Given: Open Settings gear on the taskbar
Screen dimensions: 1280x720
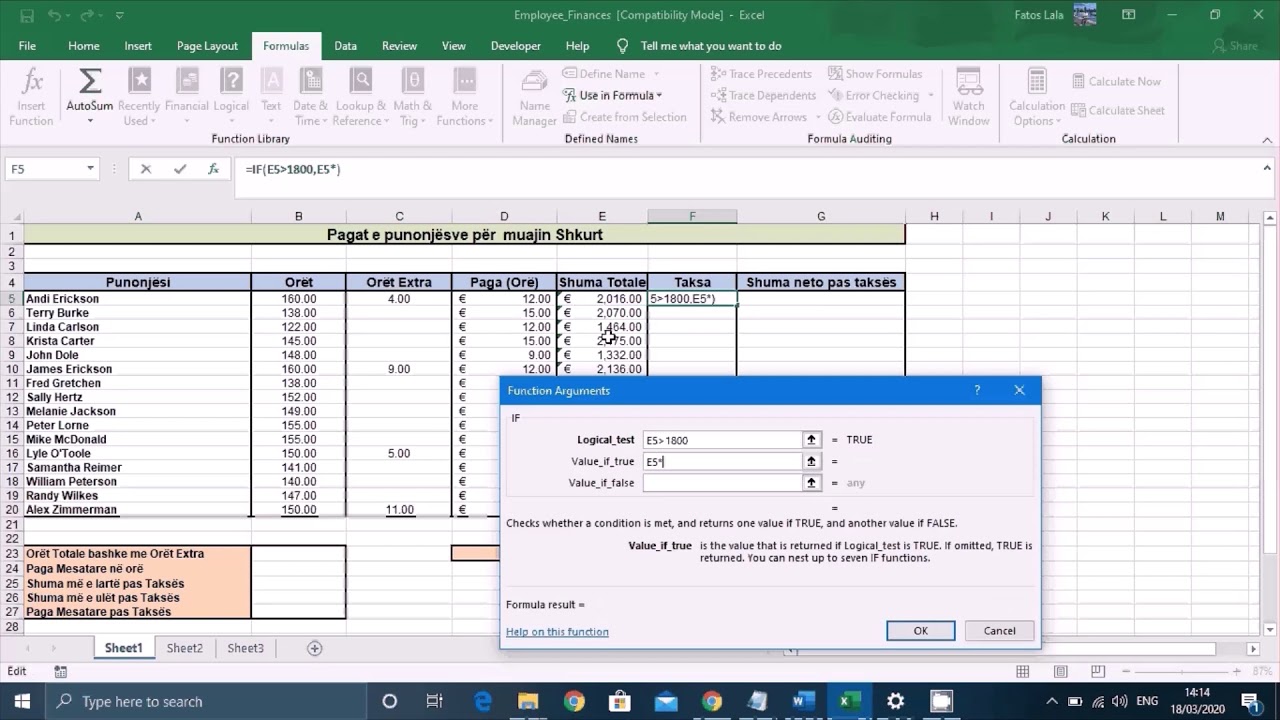Looking at the screenshot, I should click(x=895, y=701).
